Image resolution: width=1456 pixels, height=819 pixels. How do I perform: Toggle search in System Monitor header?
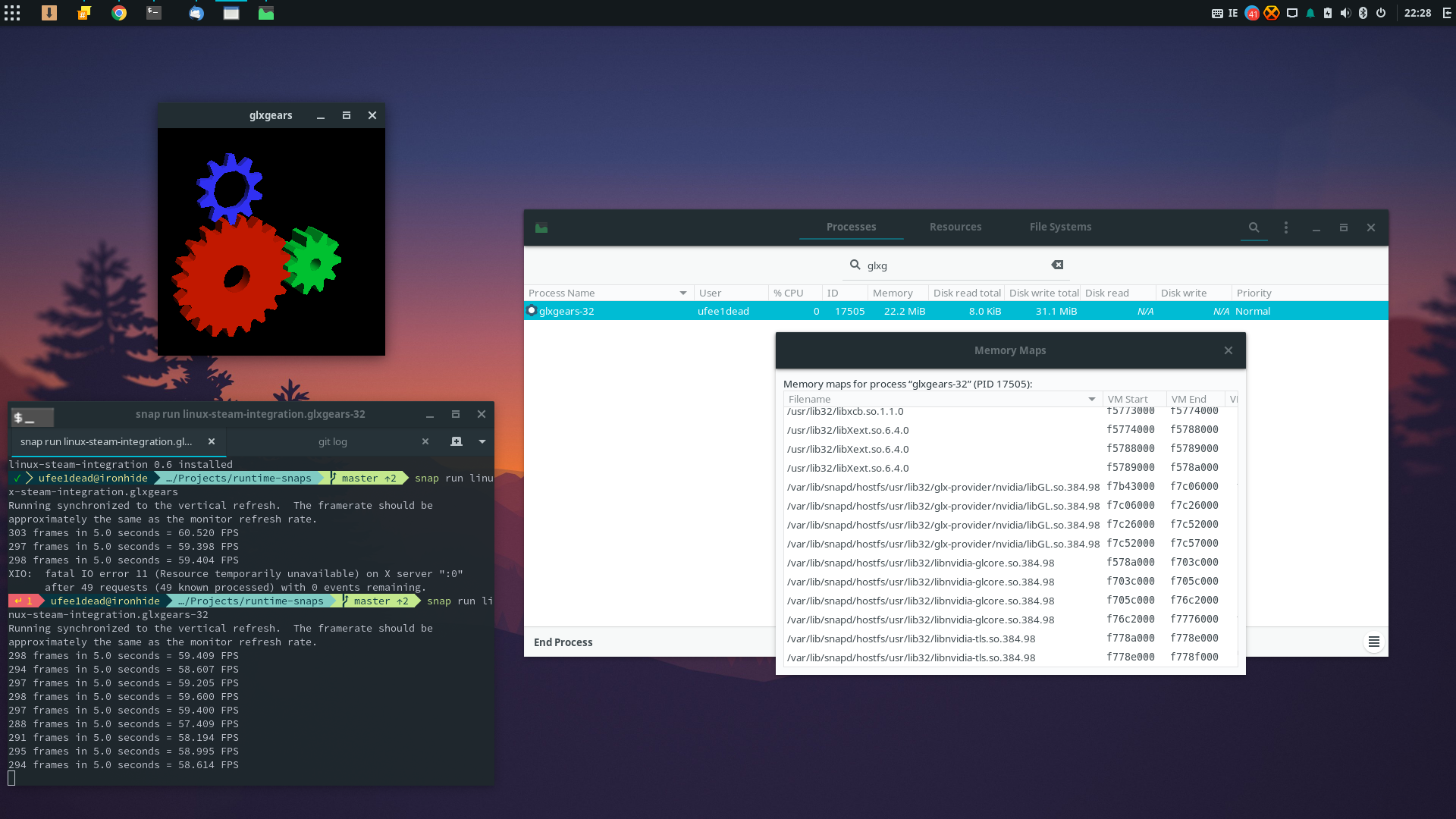point(1254,227)
